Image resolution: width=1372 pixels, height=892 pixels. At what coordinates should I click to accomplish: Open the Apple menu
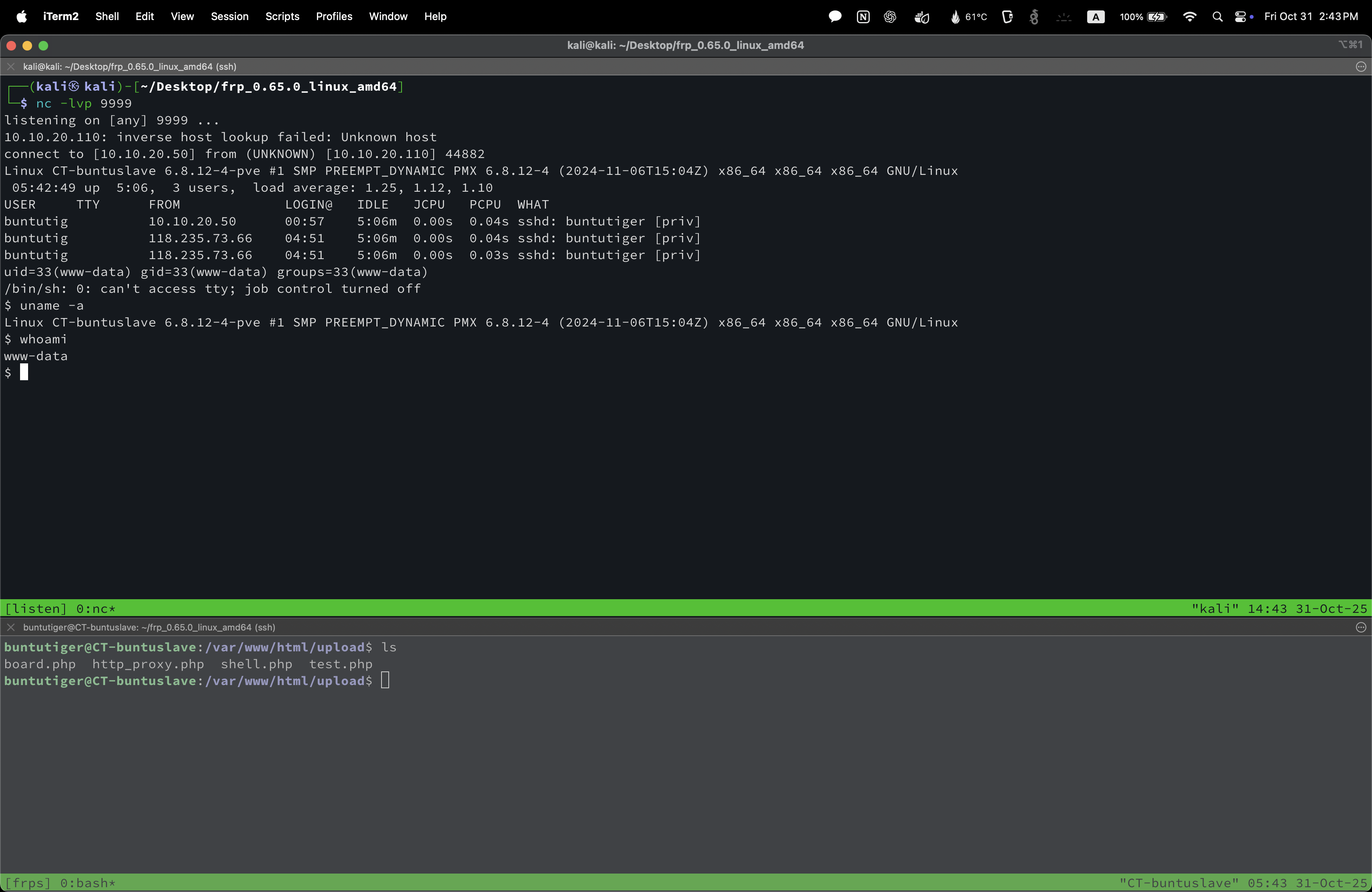click(x=21, y=16)
